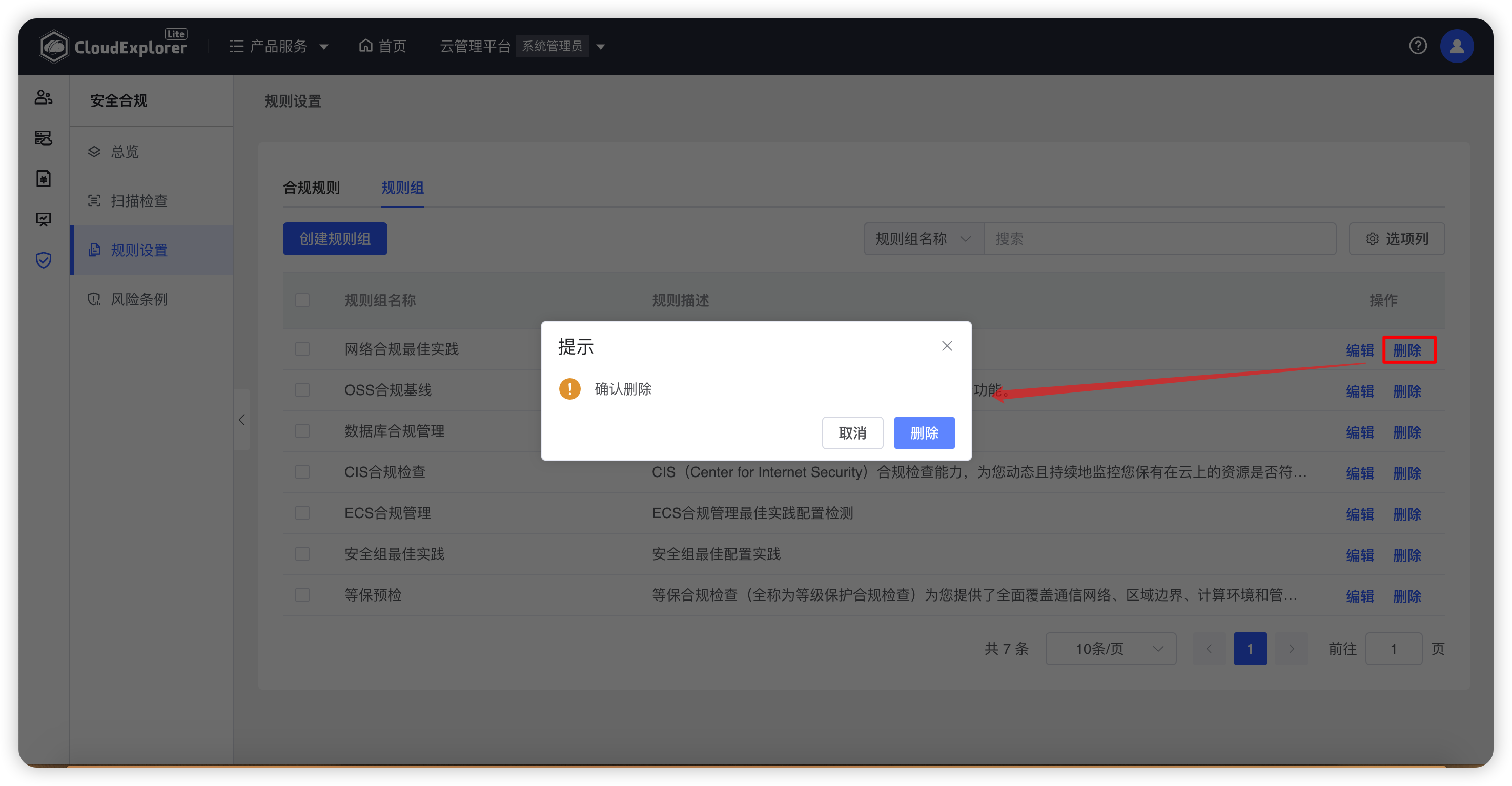Check the 等保预检 row checkbox
Image resolution: width=1512 pixels, height=786 pixels.
pyautogui.click(x=302, y=595)
